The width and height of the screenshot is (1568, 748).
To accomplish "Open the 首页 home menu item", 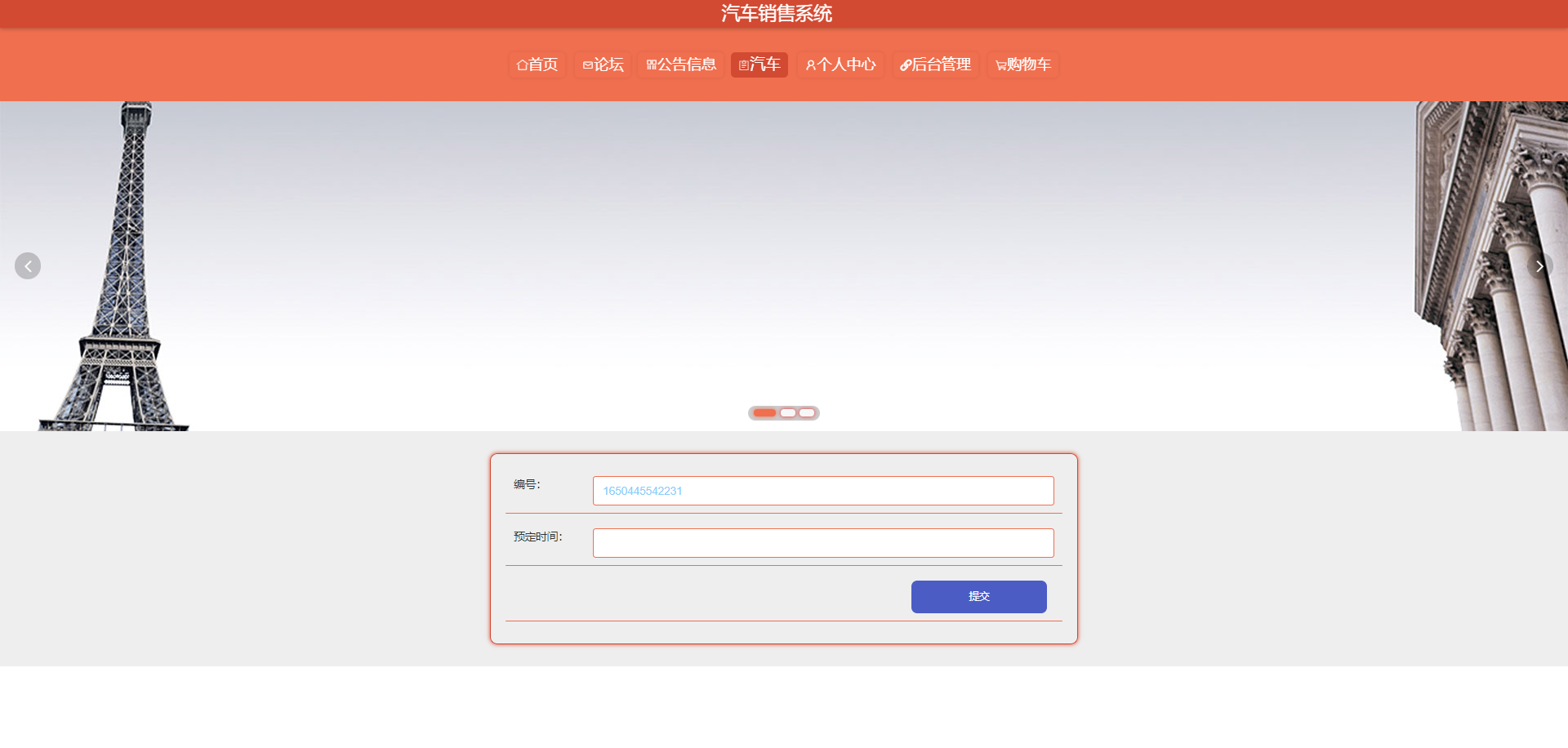I will point(537,65).
